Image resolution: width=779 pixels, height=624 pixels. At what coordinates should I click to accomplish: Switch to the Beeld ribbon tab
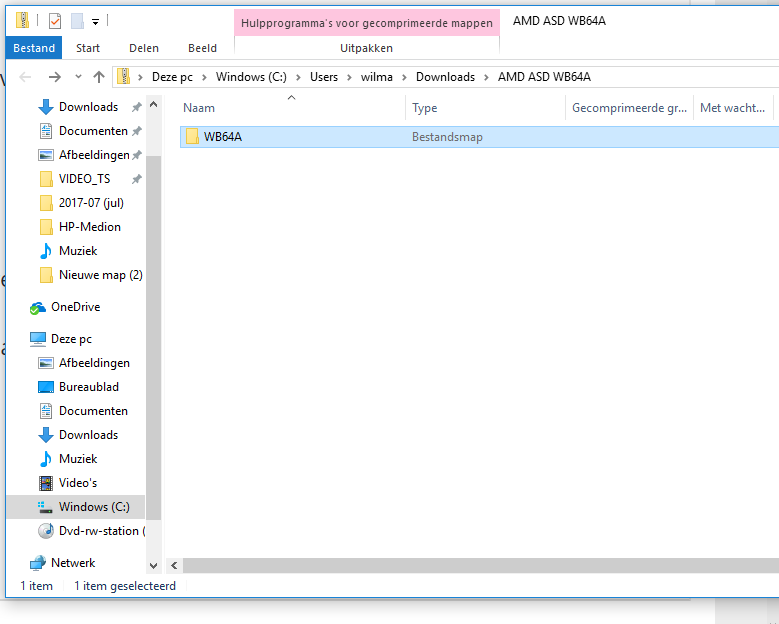pos(202,48)
